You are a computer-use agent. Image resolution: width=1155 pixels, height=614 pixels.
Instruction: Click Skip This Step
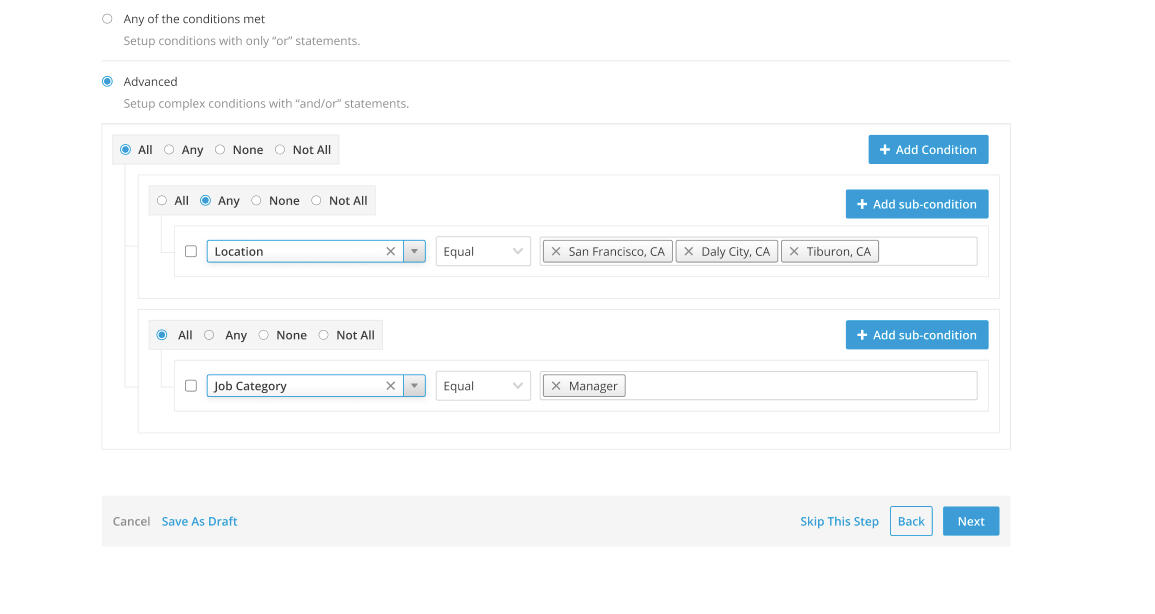coord(839,521)
